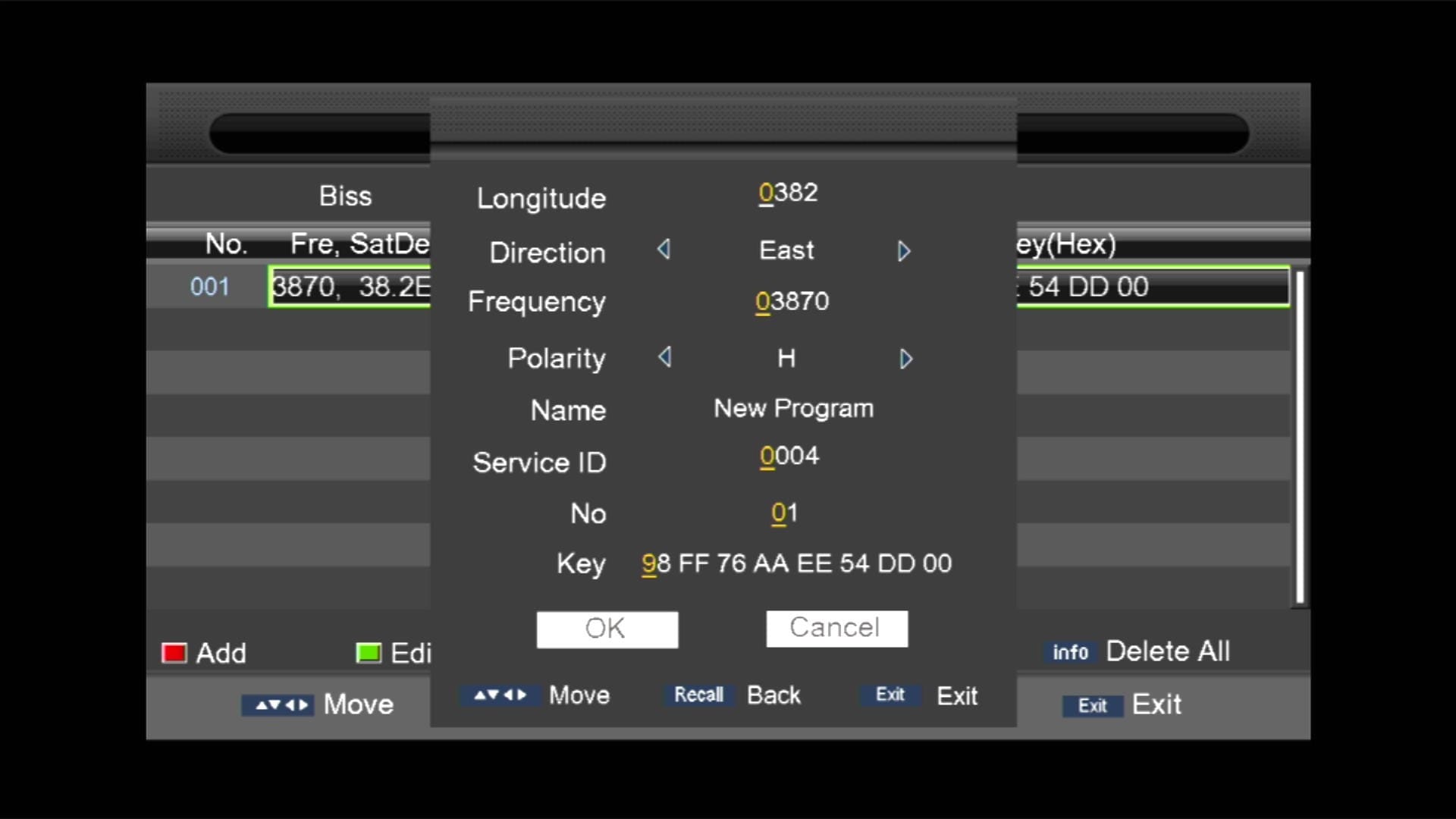Click the 3870, 38.2E entry in Biss list

click(x=350, y=287)
